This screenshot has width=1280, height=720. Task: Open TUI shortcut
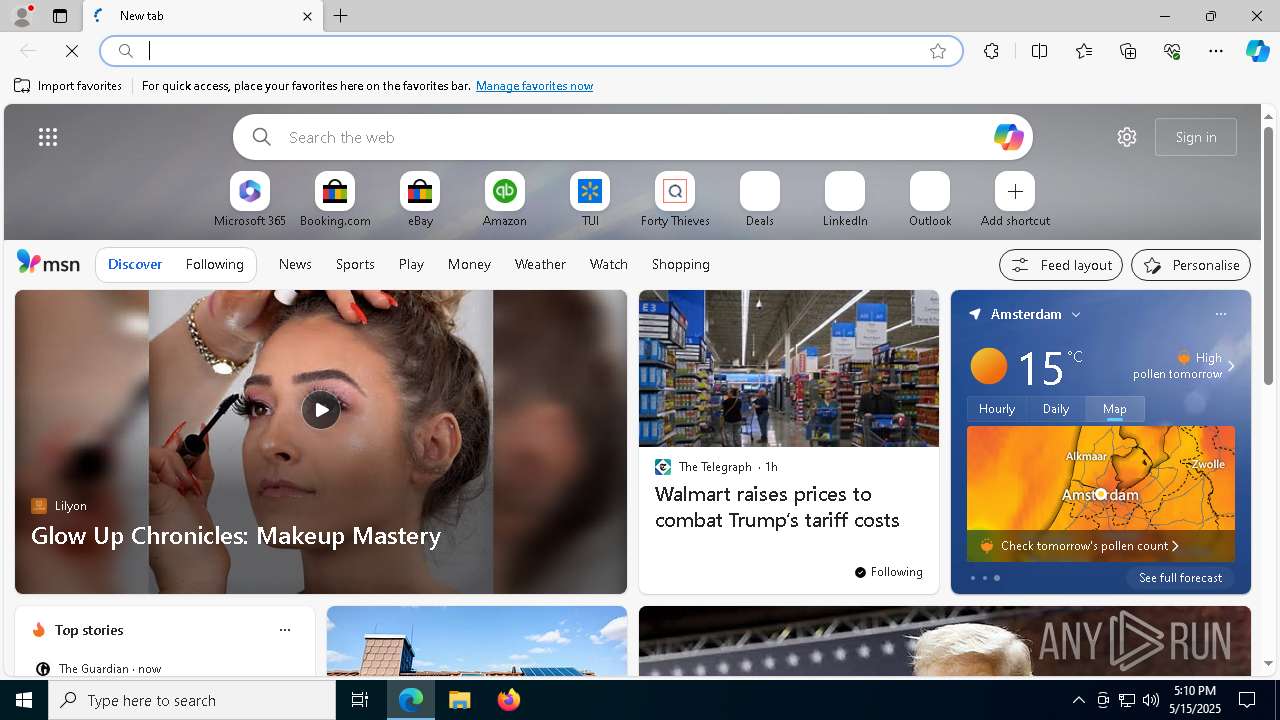click(590, 200)
